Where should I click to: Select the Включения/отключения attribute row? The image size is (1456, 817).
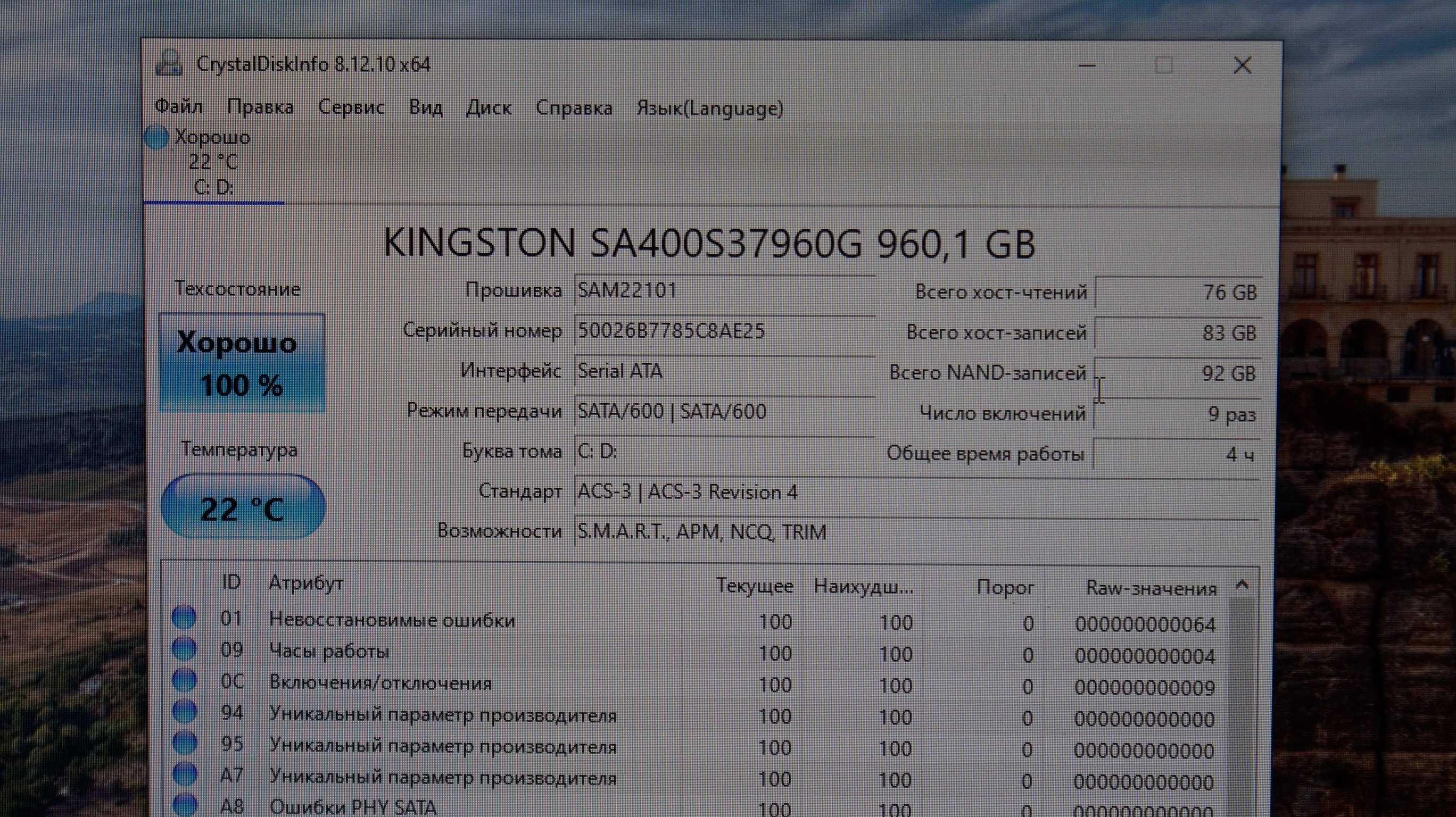(695, 684)
